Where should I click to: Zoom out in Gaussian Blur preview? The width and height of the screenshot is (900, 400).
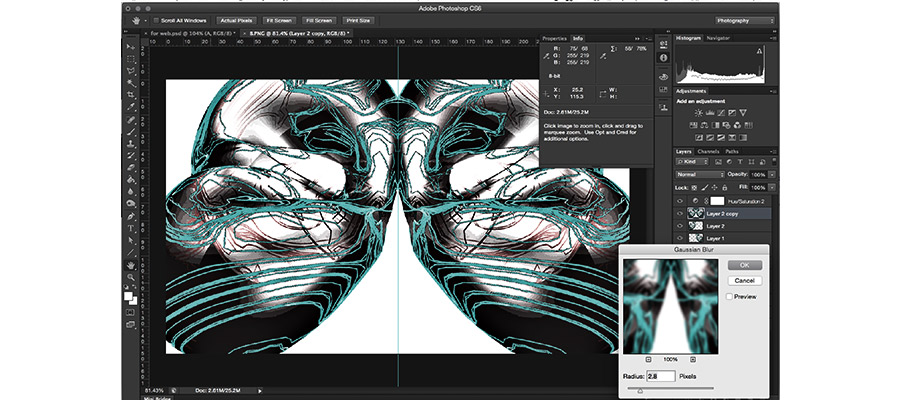click(648, 358)
